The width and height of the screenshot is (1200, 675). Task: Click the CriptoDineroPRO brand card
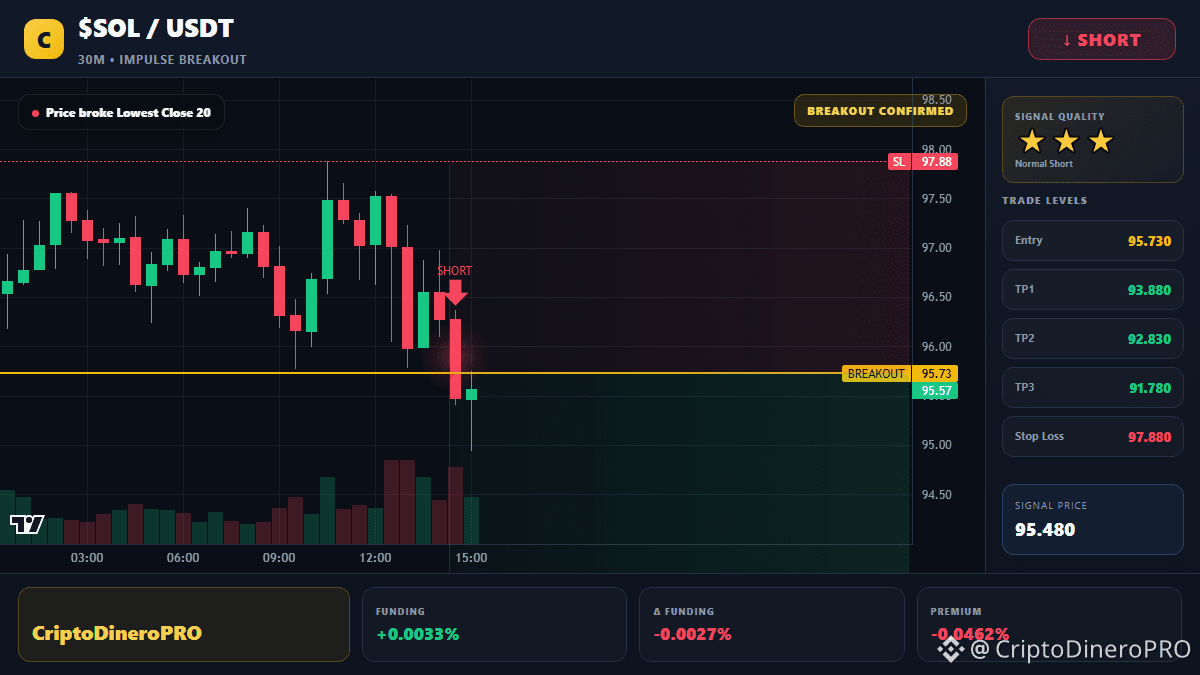[184, 624]
